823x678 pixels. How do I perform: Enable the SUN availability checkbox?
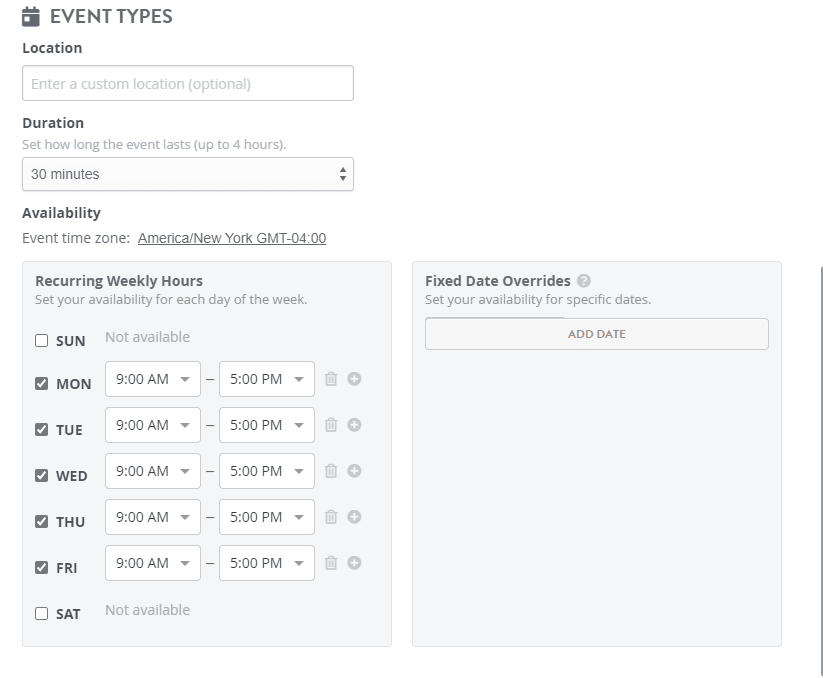pos(41,340)
